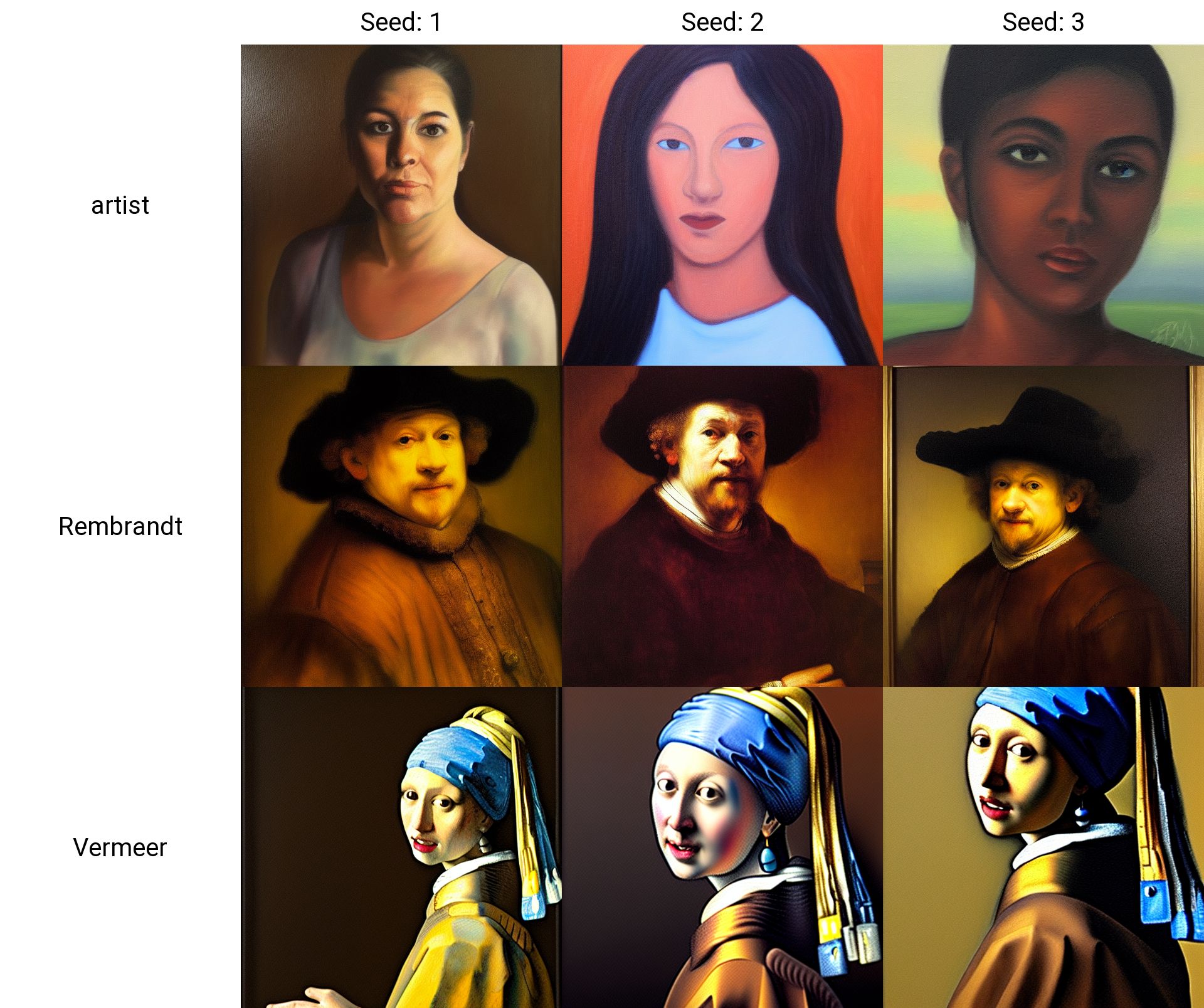
Task: Click the 'Vermeer' row label
Action: tap(120, 847)
